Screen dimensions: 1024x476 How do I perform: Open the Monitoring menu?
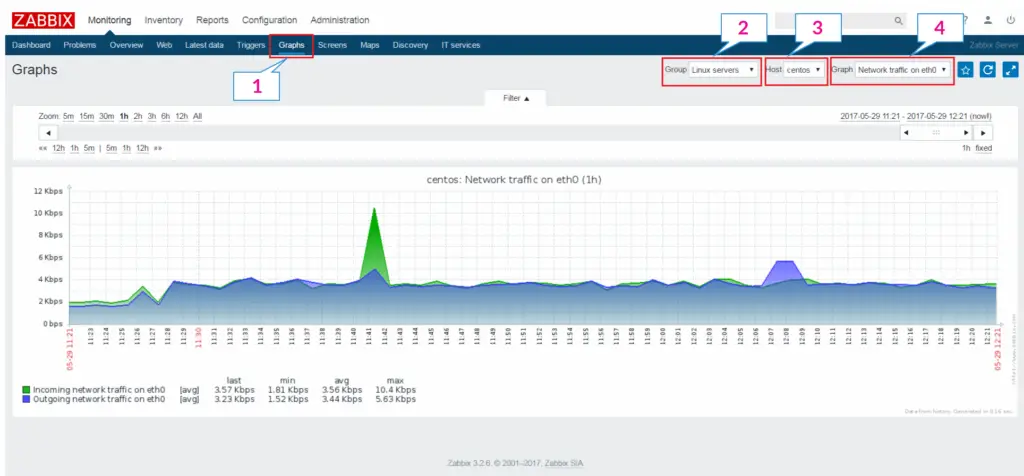click(x=109, y=20)
